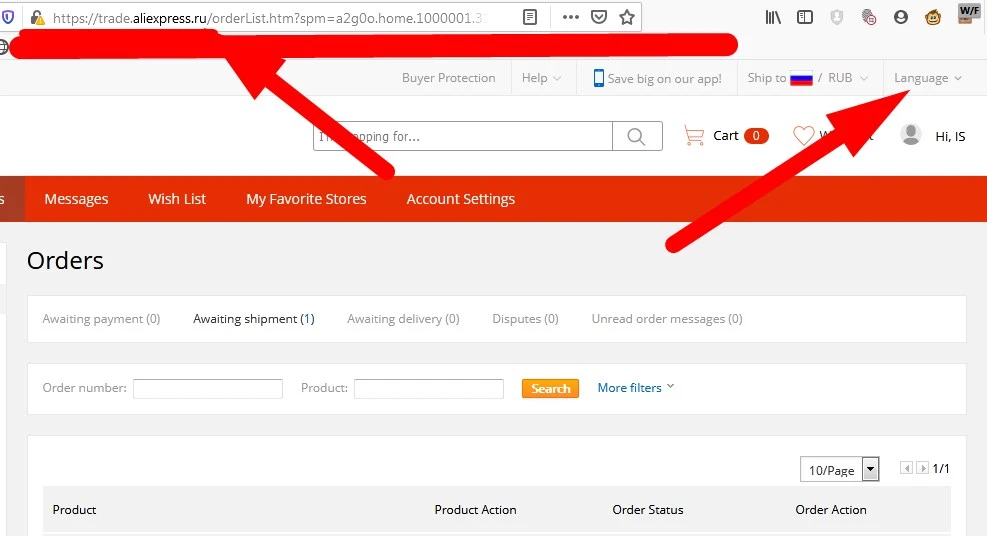Click the 1/1 page indicator
The image size is (987, 536).
[x=941, y=468]
